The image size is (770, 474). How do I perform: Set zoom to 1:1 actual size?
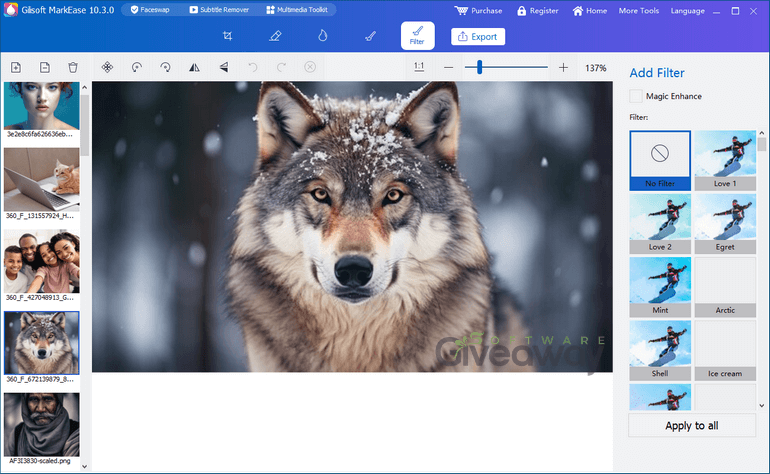click(419, 67)
